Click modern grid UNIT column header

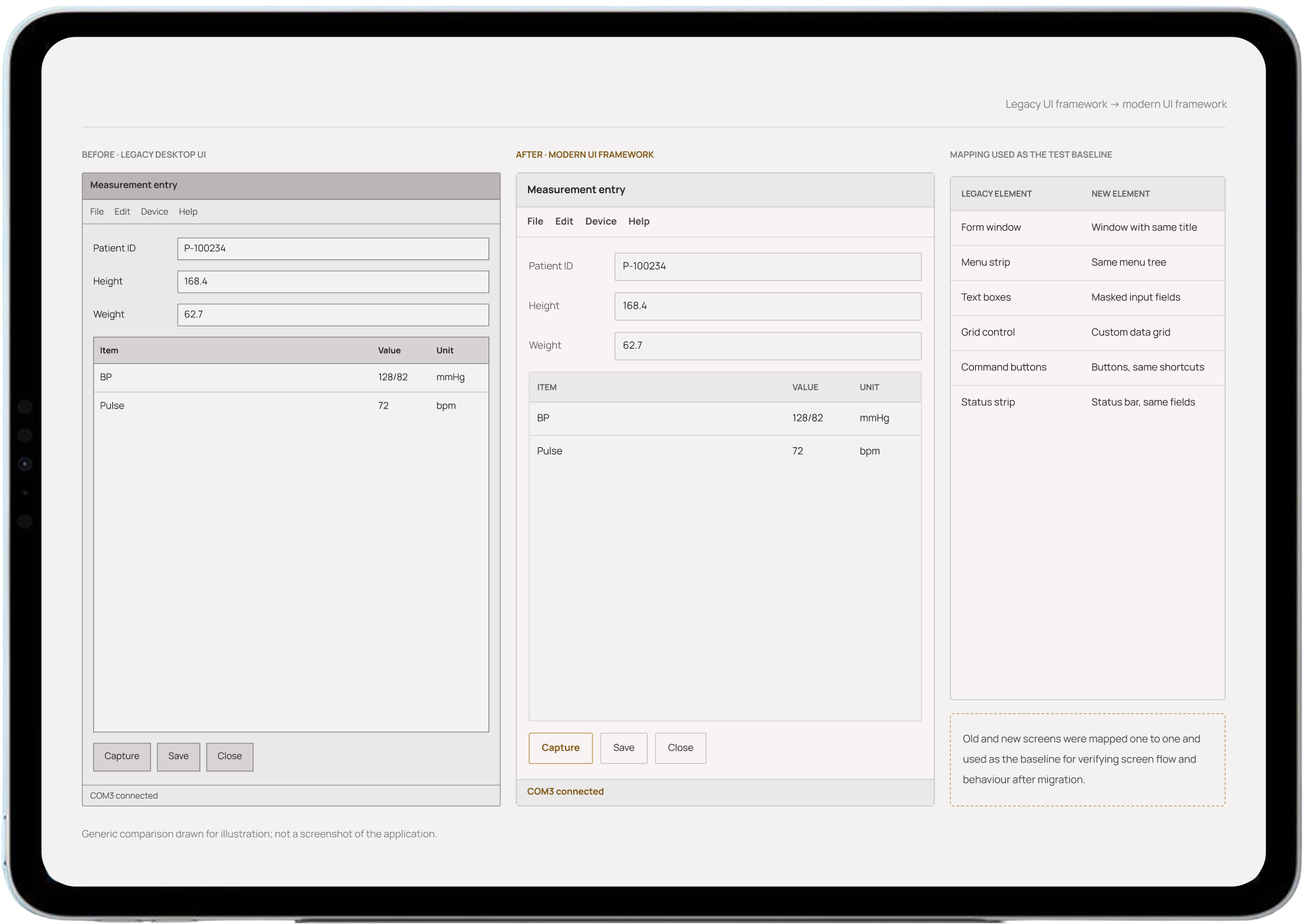pos(869,387)
